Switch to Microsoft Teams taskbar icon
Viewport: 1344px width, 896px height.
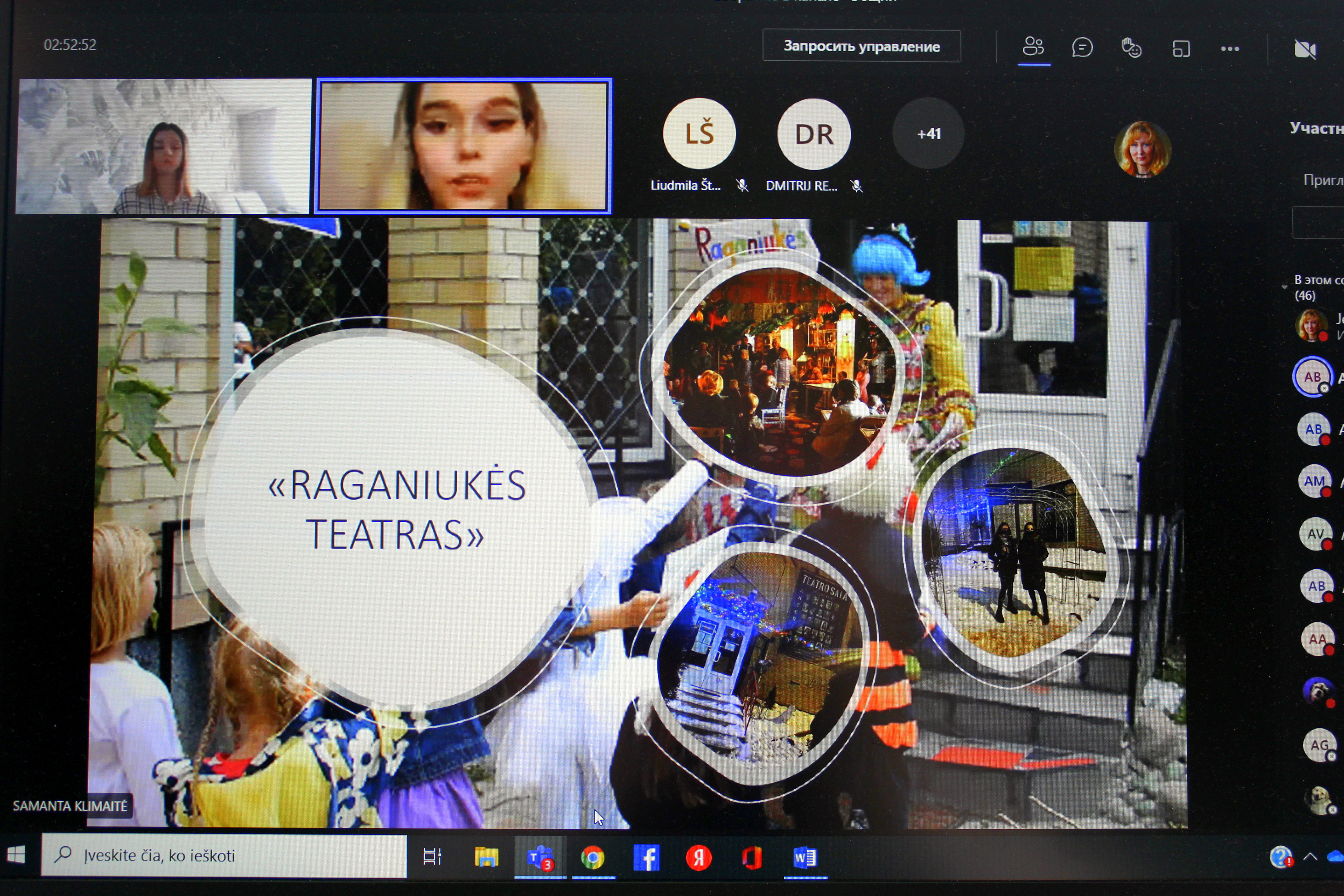point(540,857)
